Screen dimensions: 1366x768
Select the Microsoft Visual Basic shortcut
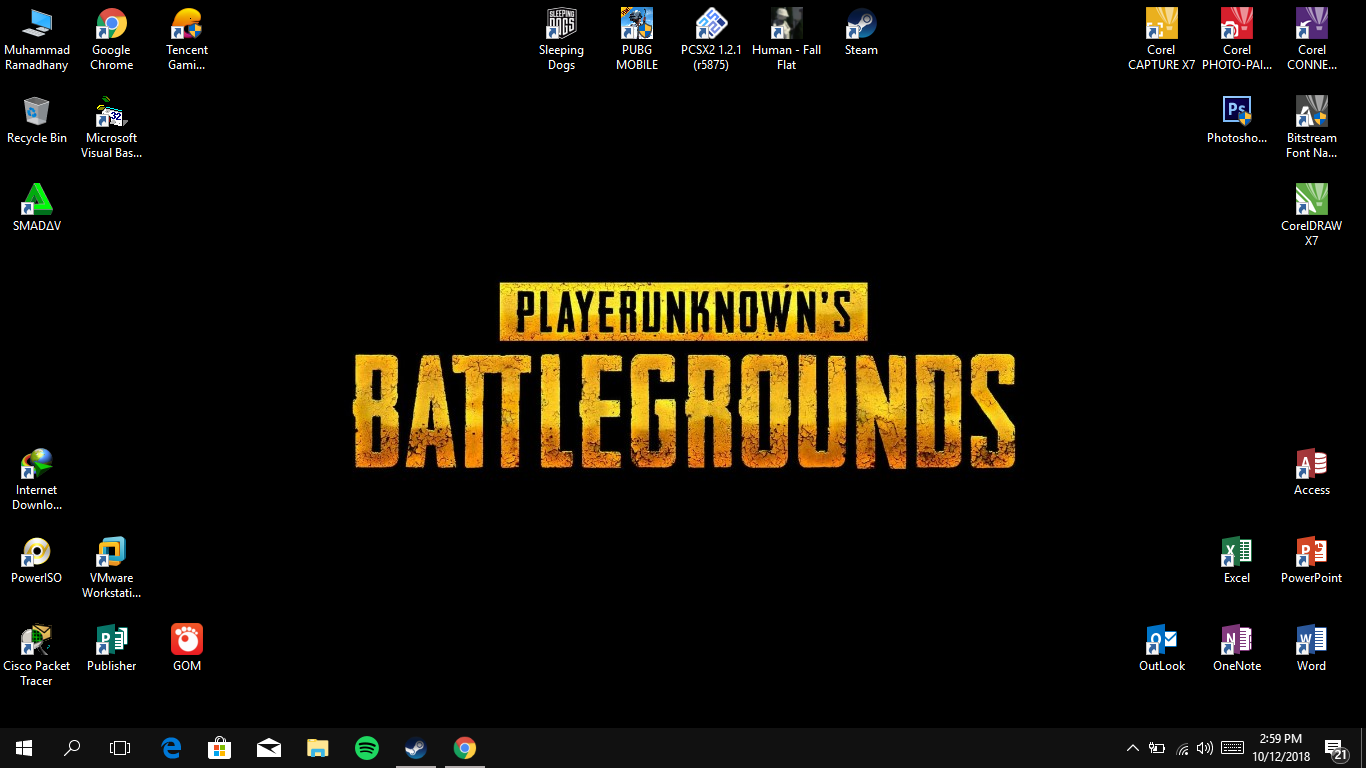point(111,128)
